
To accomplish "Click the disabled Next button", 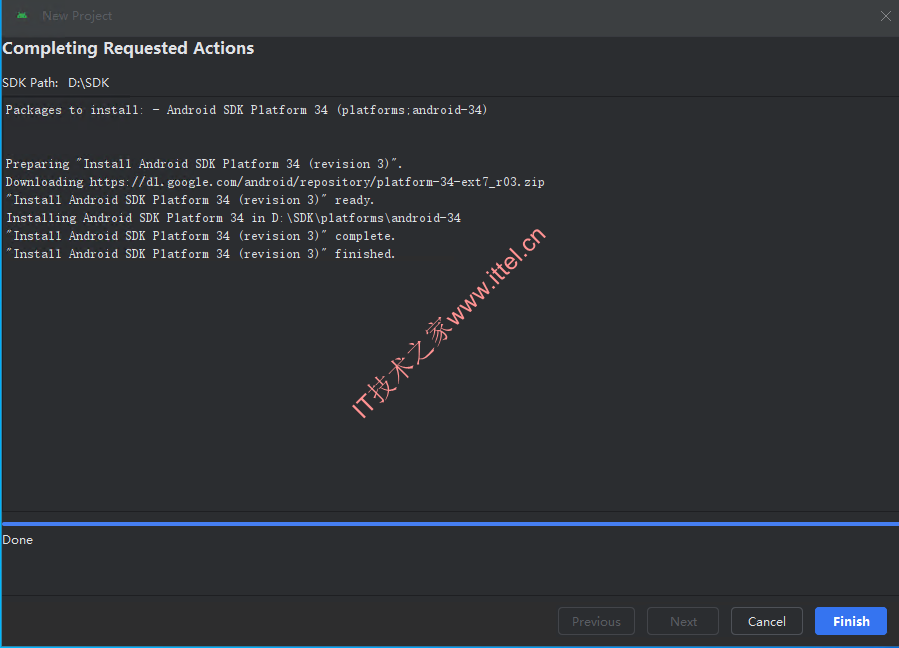I will point(683,621).
